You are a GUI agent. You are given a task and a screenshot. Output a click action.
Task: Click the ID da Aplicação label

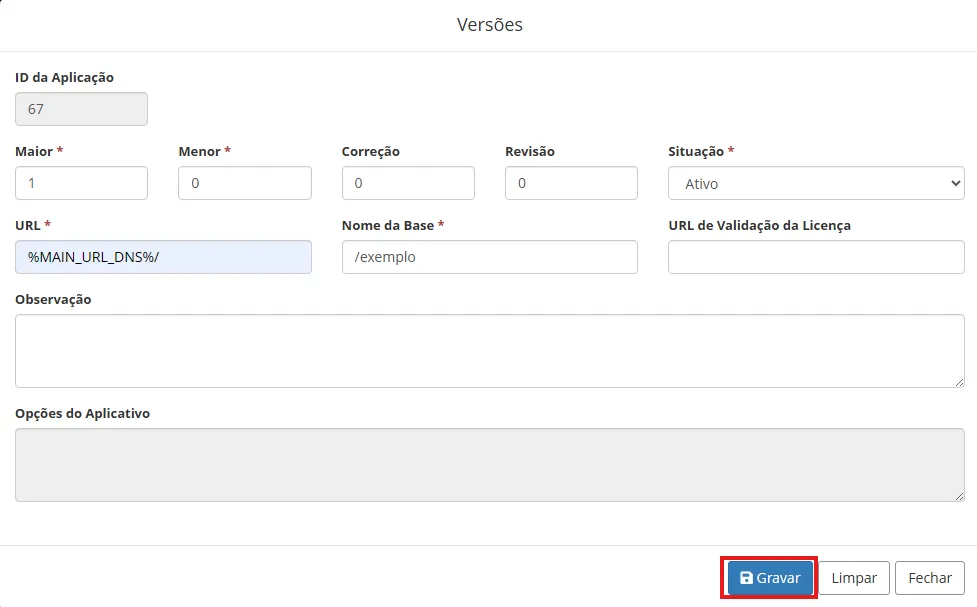(x=65, y=77)
